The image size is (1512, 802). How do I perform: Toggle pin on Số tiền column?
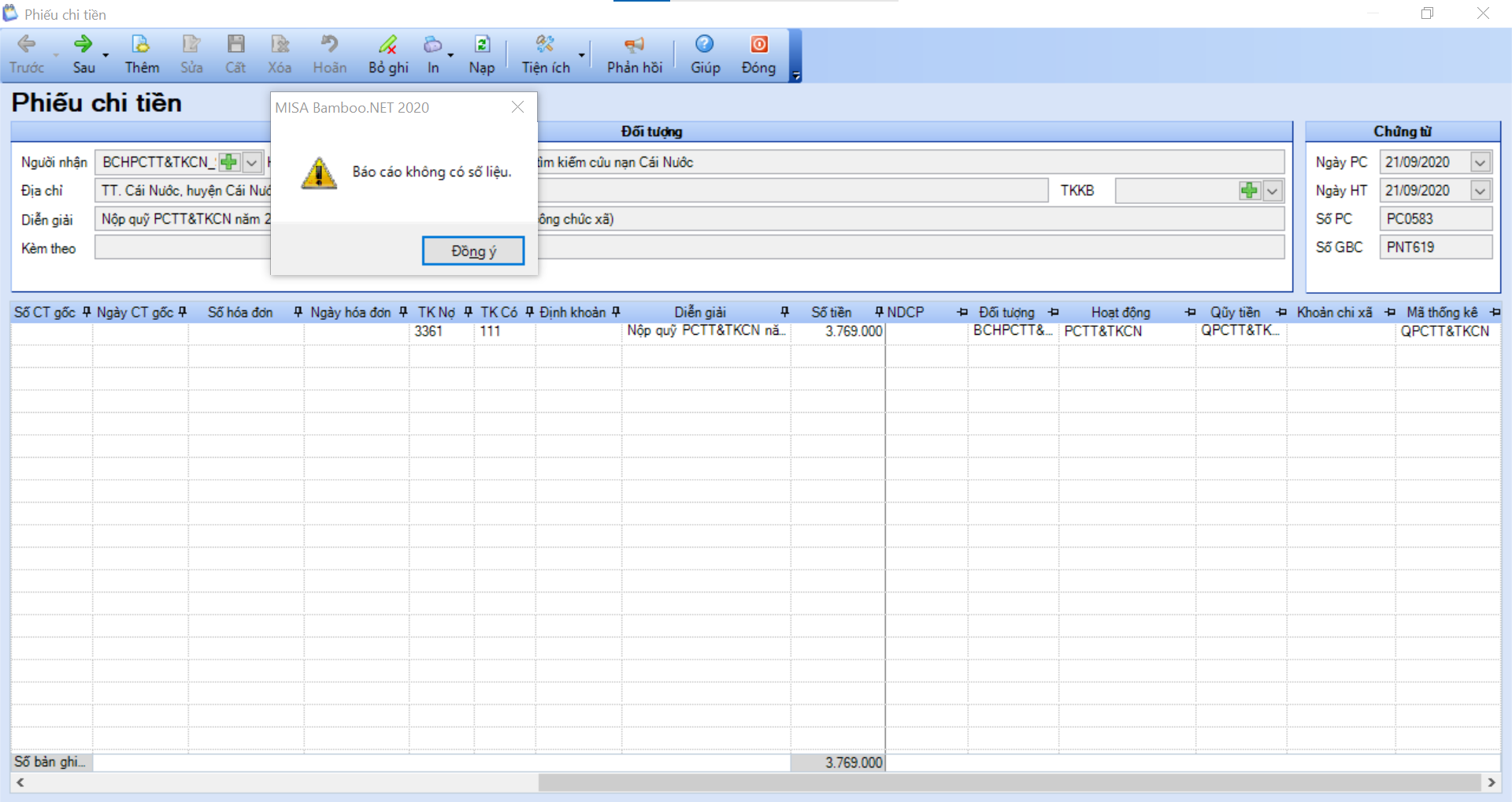[x=879, y=313]
